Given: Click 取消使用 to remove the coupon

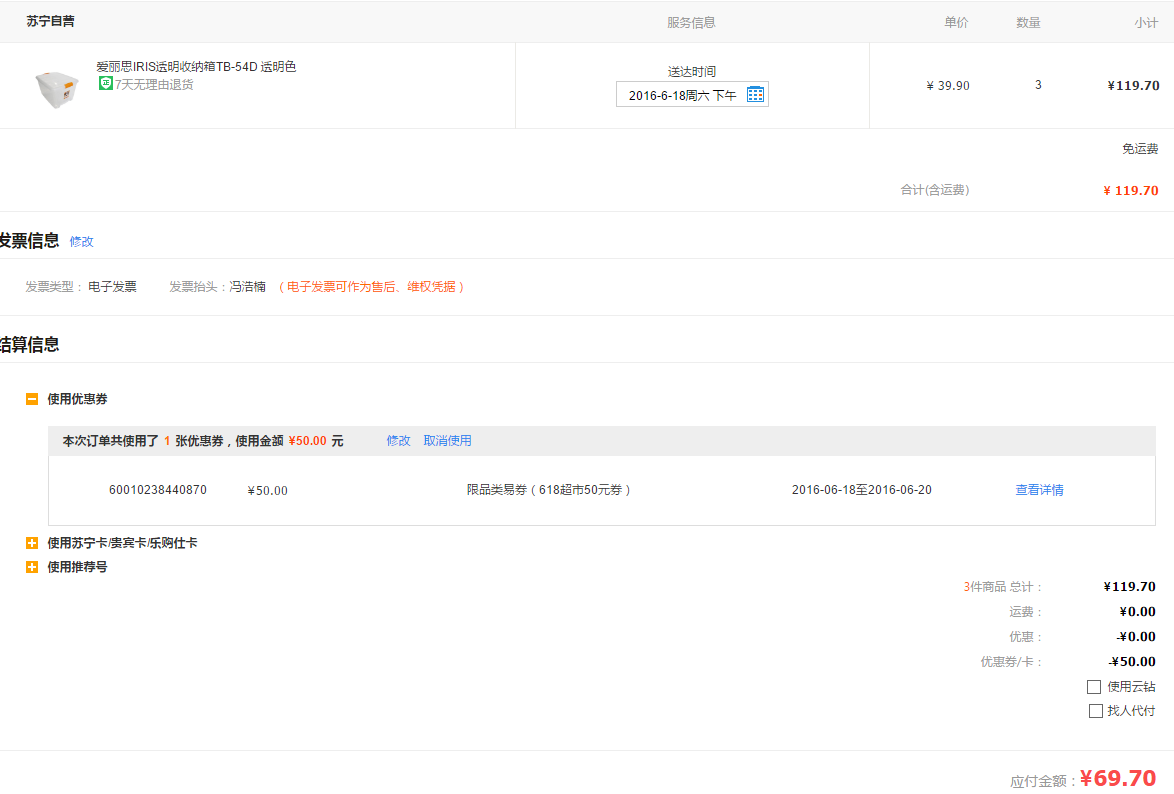Looking at the screenshot, I should click(x=448, y=440).
